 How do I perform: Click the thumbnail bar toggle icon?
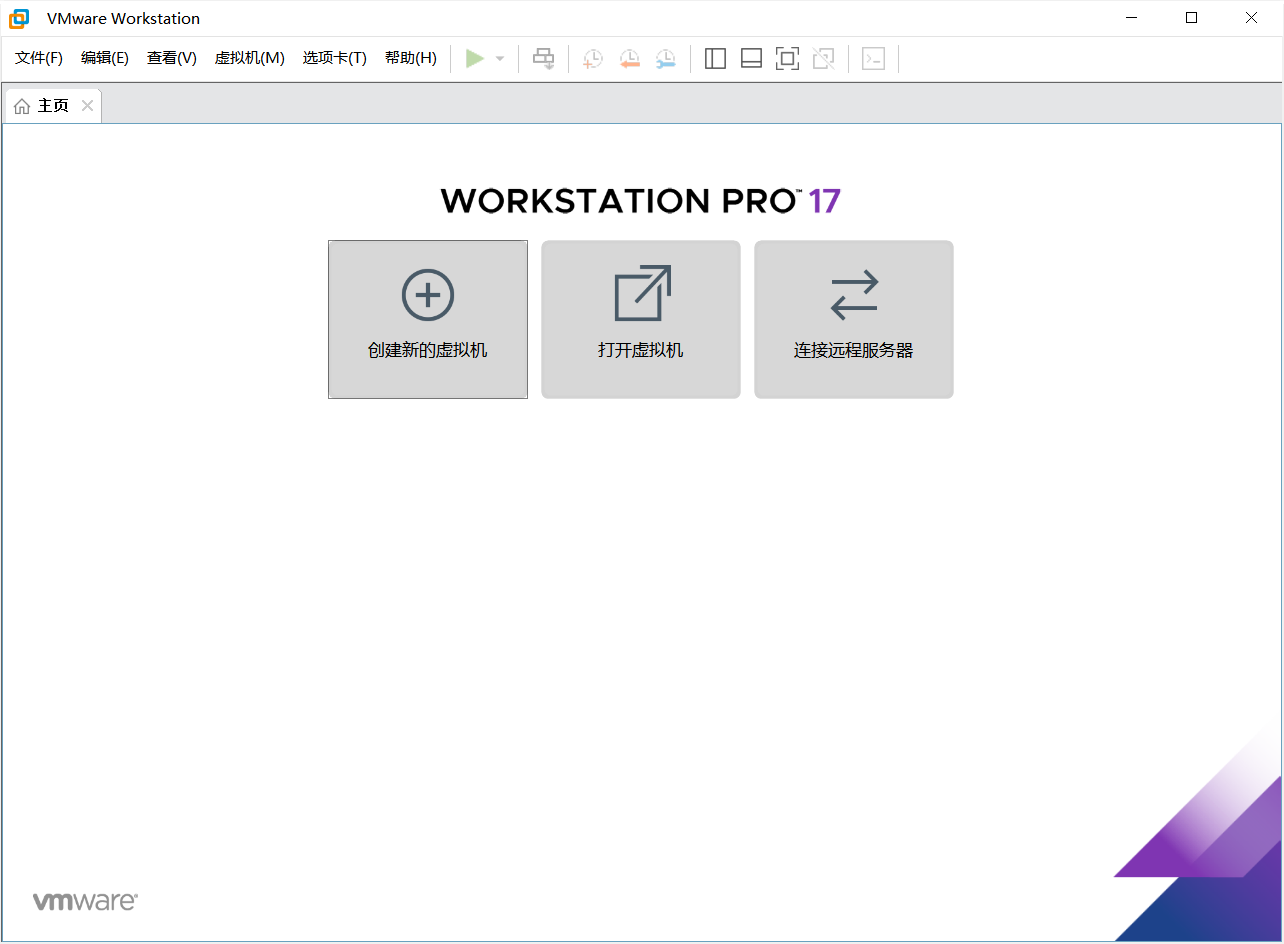(751, 58)
